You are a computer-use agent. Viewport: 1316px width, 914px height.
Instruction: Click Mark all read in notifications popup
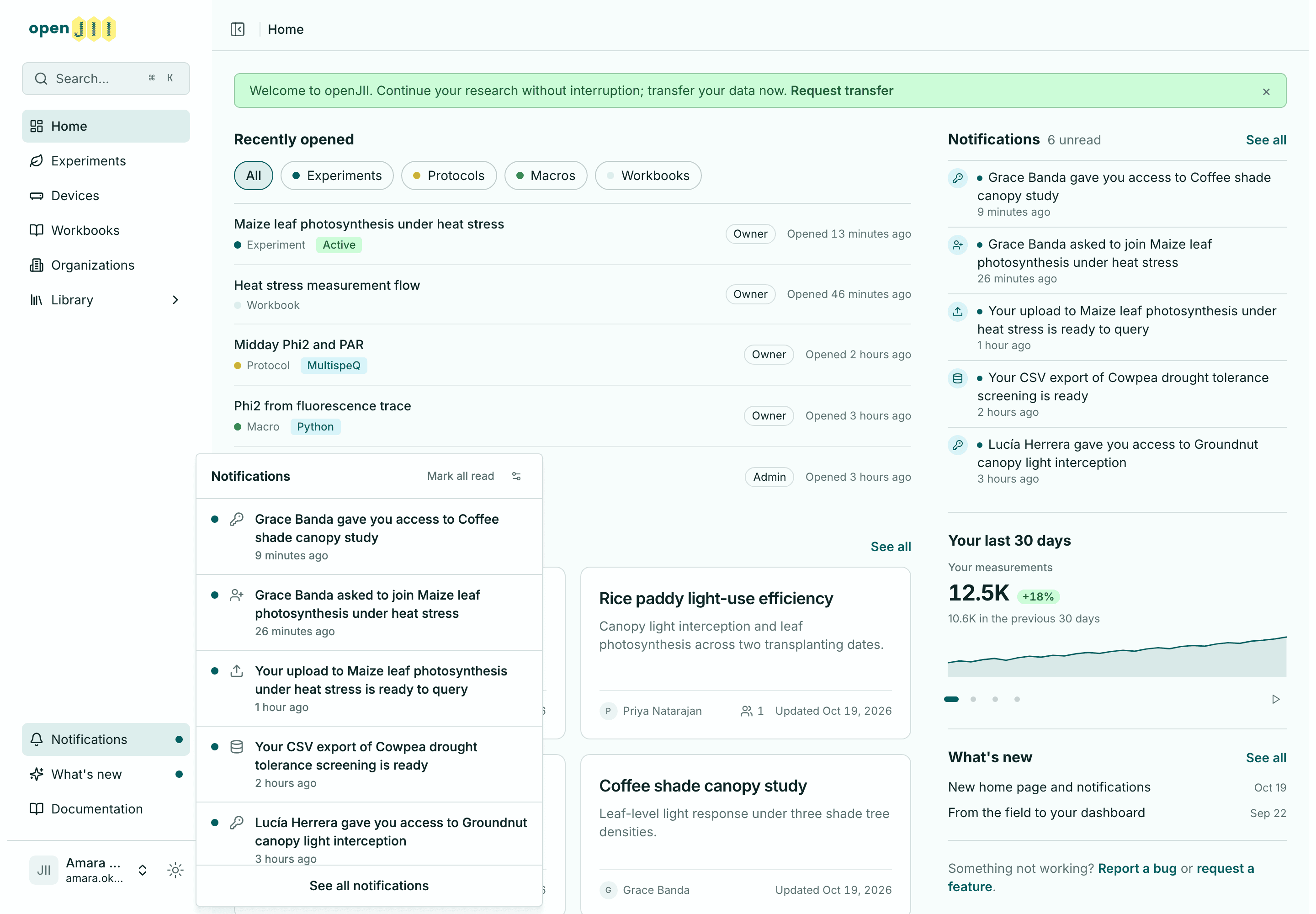click(x=461, y=477)
